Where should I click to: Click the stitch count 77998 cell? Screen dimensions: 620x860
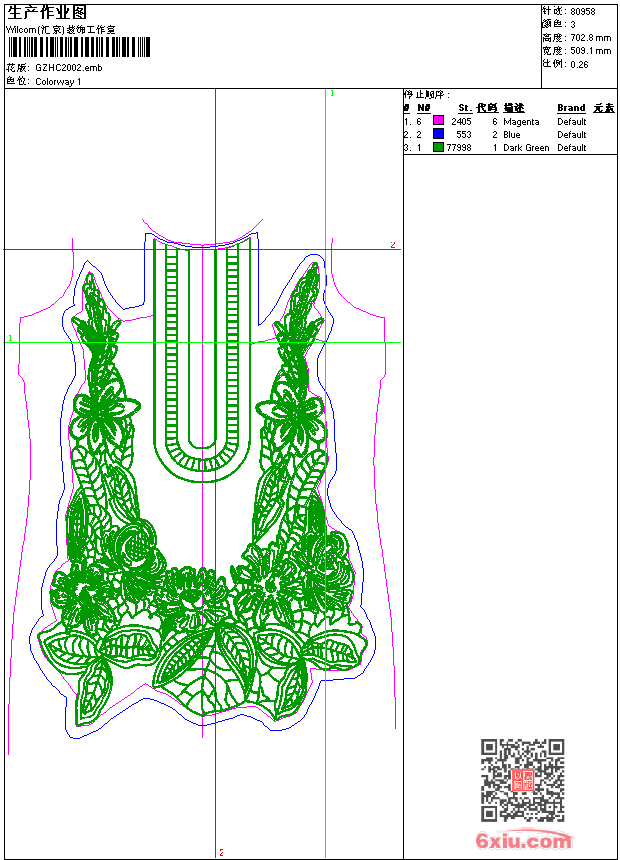click(459, 148)
